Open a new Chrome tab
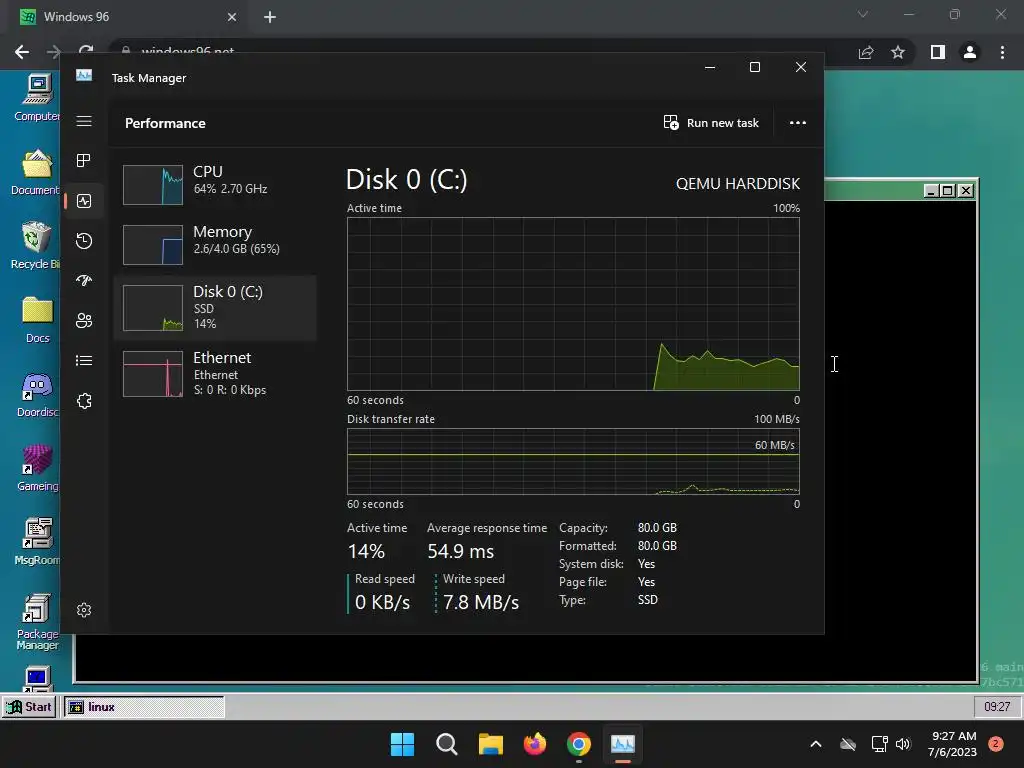This screenshot has width=1024, height=768. coord(270,17)
